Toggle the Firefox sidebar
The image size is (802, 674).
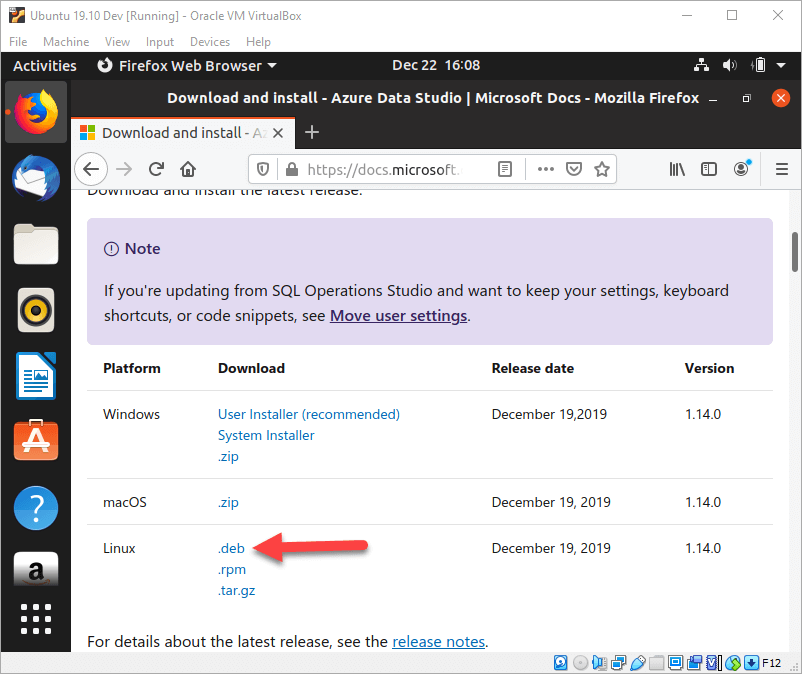(x=709, y=169)
